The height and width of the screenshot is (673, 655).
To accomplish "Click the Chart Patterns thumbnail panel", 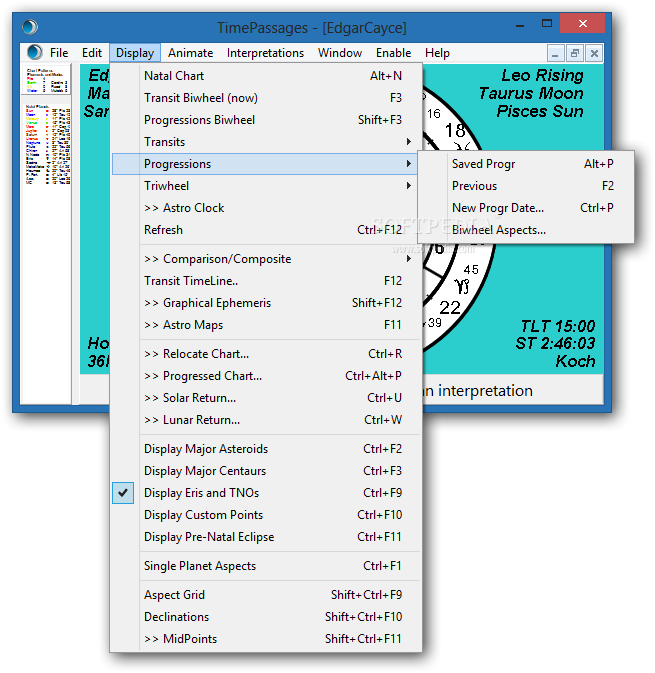I will pos(46,80).
